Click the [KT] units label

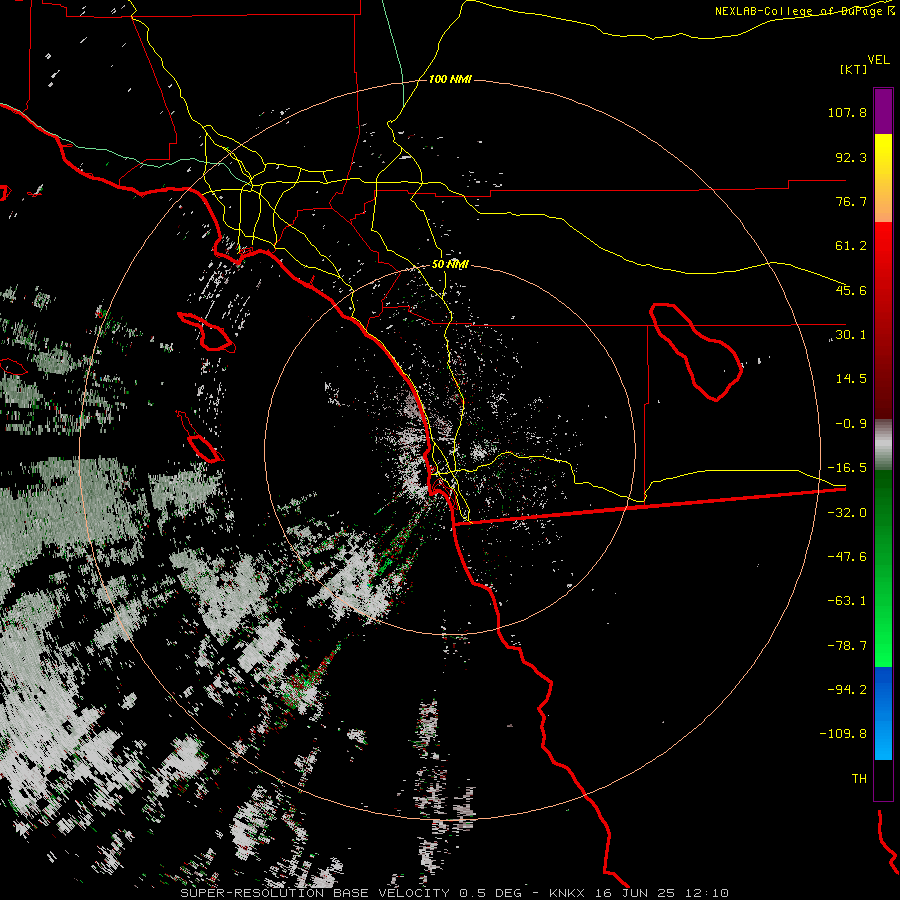[854, 69]
